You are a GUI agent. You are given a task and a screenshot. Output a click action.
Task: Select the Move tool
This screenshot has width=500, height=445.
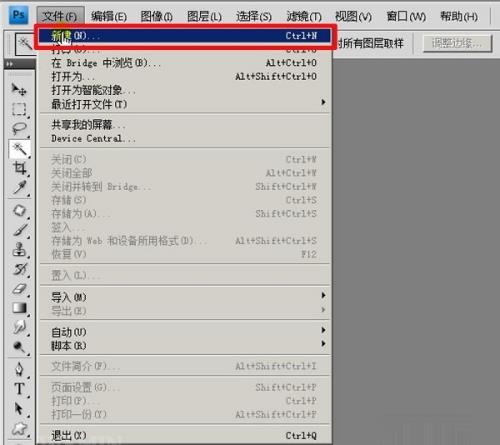(x=19, y=89)
